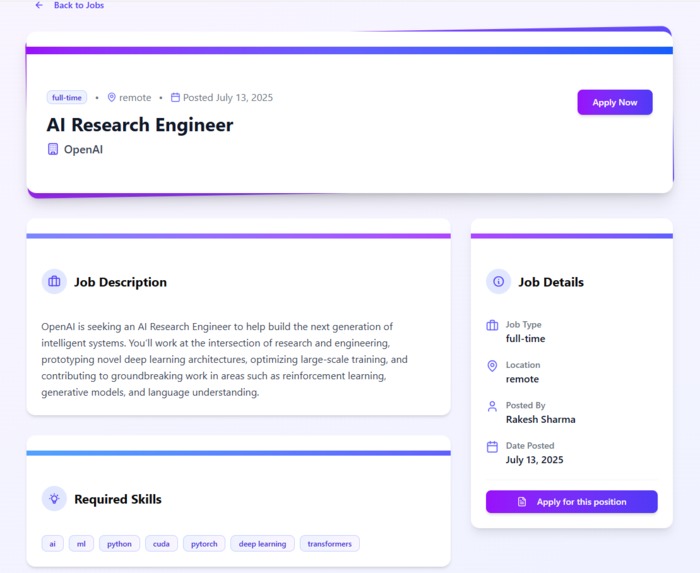The image size is (700, 573).
Task: Click the job description paragraph text
Action: (x=225, y=359)
